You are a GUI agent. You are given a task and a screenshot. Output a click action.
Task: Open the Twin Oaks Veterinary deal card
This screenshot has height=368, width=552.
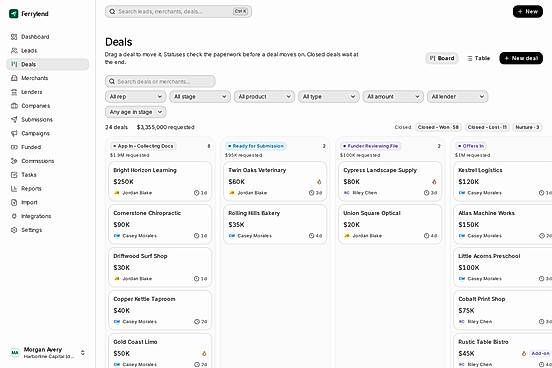pyautogui.click(x=275, y=181)
